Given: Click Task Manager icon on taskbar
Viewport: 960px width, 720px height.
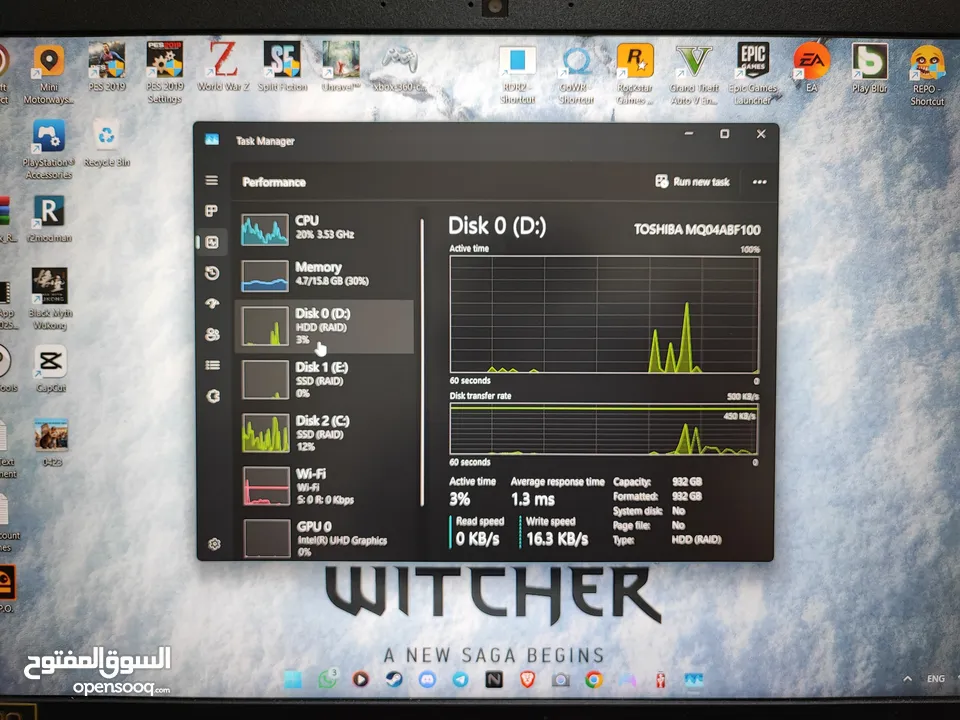Looking at the screenshot, I should (x=694, y=680).
